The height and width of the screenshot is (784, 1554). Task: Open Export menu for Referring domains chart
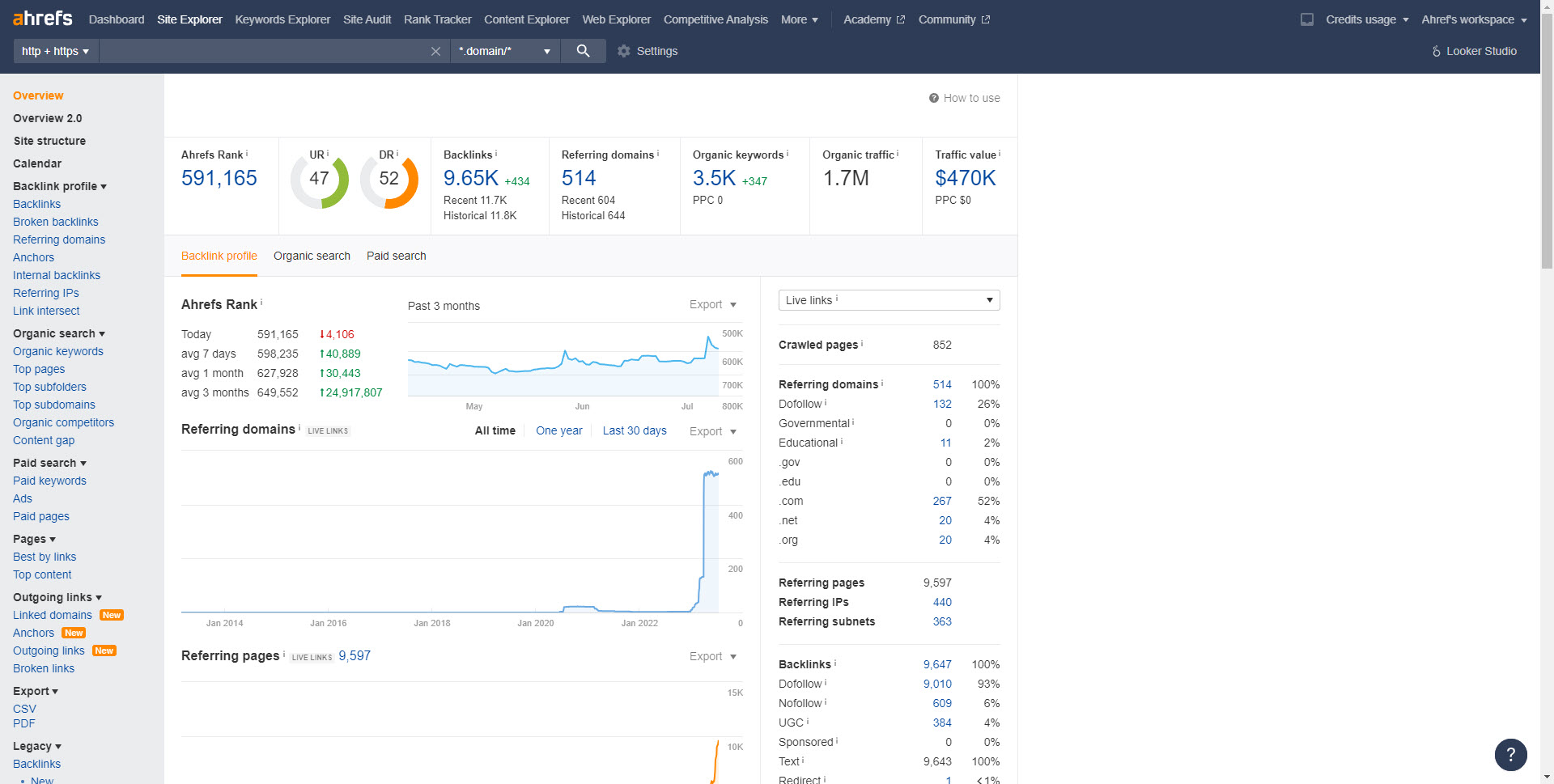(x=712, y=431)
